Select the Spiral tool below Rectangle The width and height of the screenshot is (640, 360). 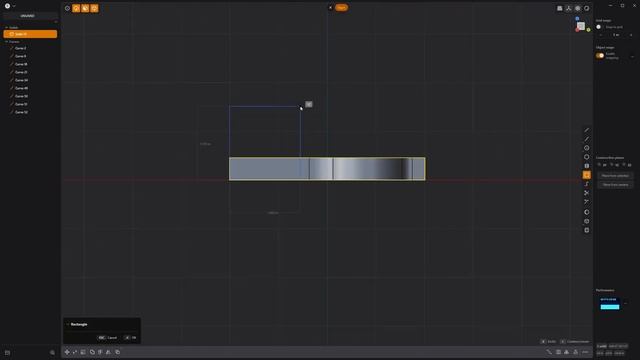click(587, 184)
